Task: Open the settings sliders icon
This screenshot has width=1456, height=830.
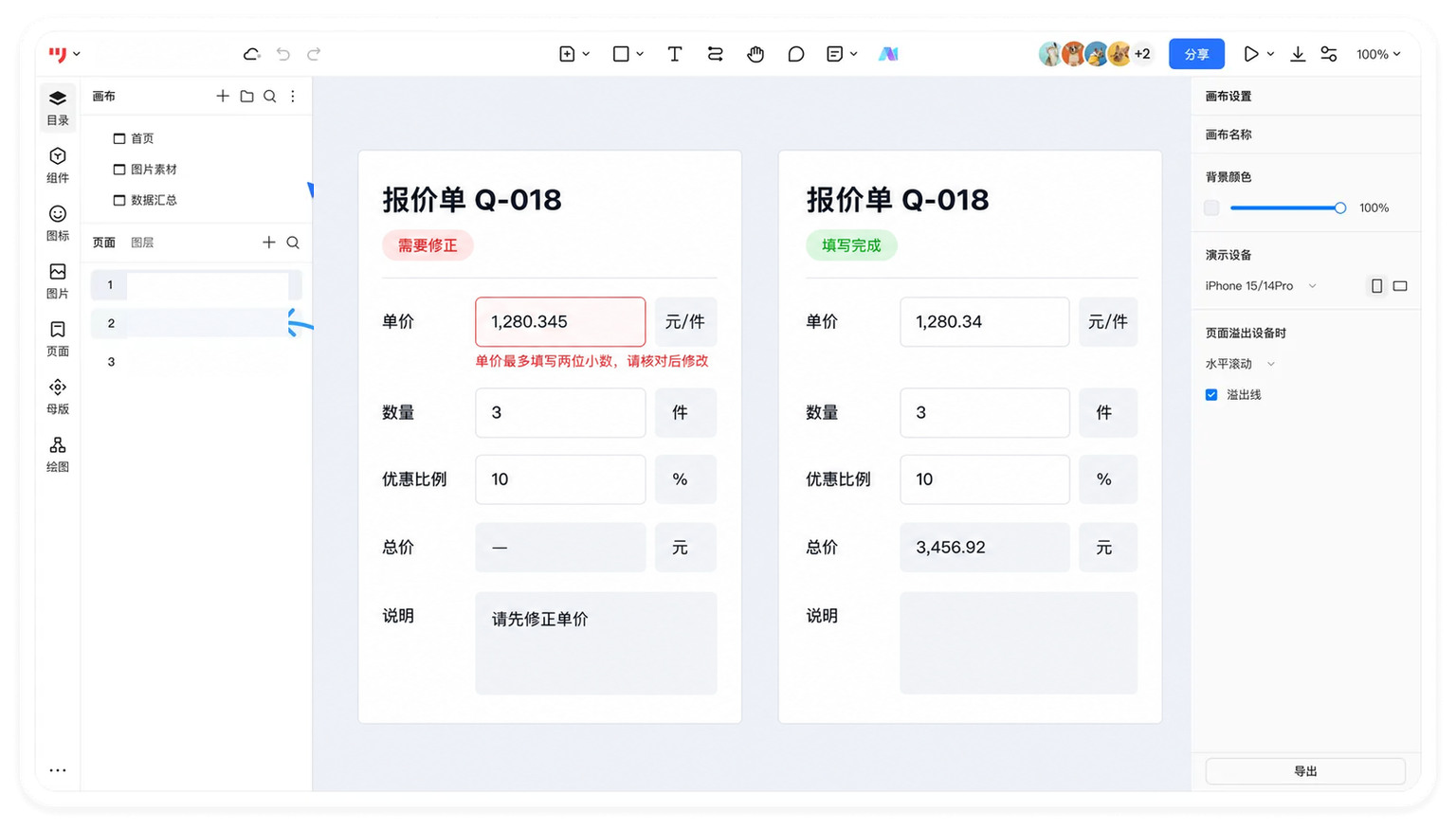Action: click(1329, 54)
